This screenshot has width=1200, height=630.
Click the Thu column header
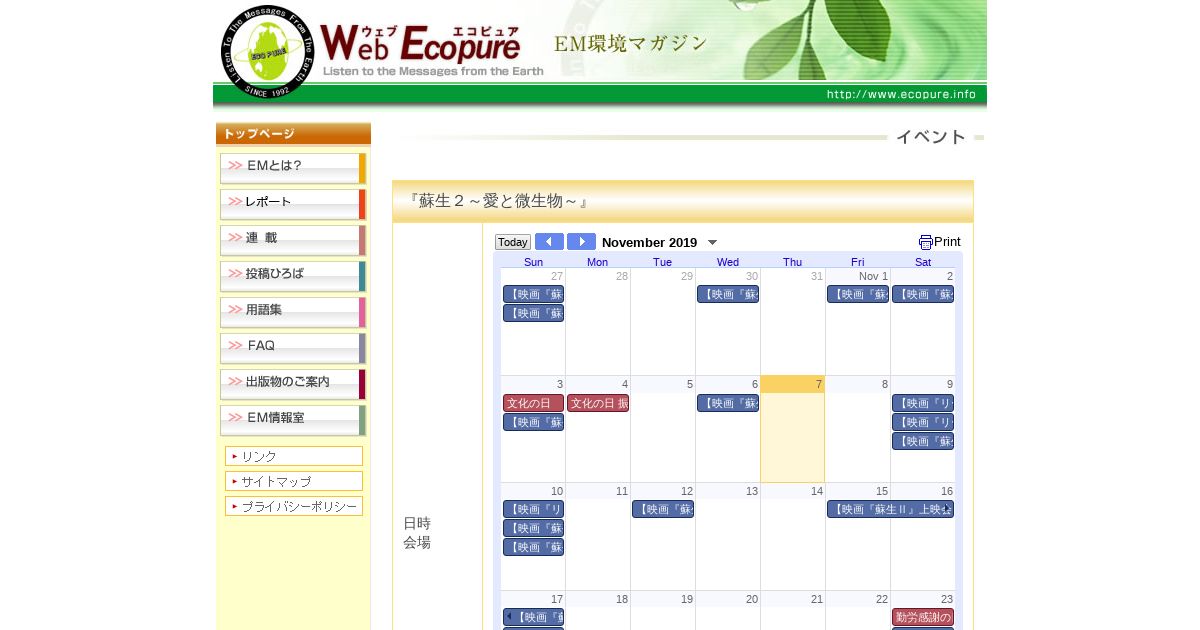click(792, 262)
